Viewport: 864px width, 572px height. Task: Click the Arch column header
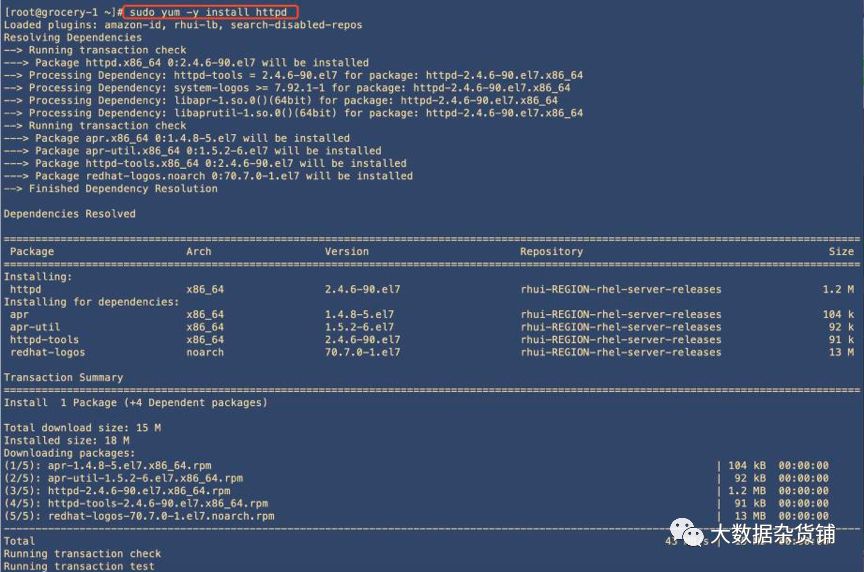point(198,251)
